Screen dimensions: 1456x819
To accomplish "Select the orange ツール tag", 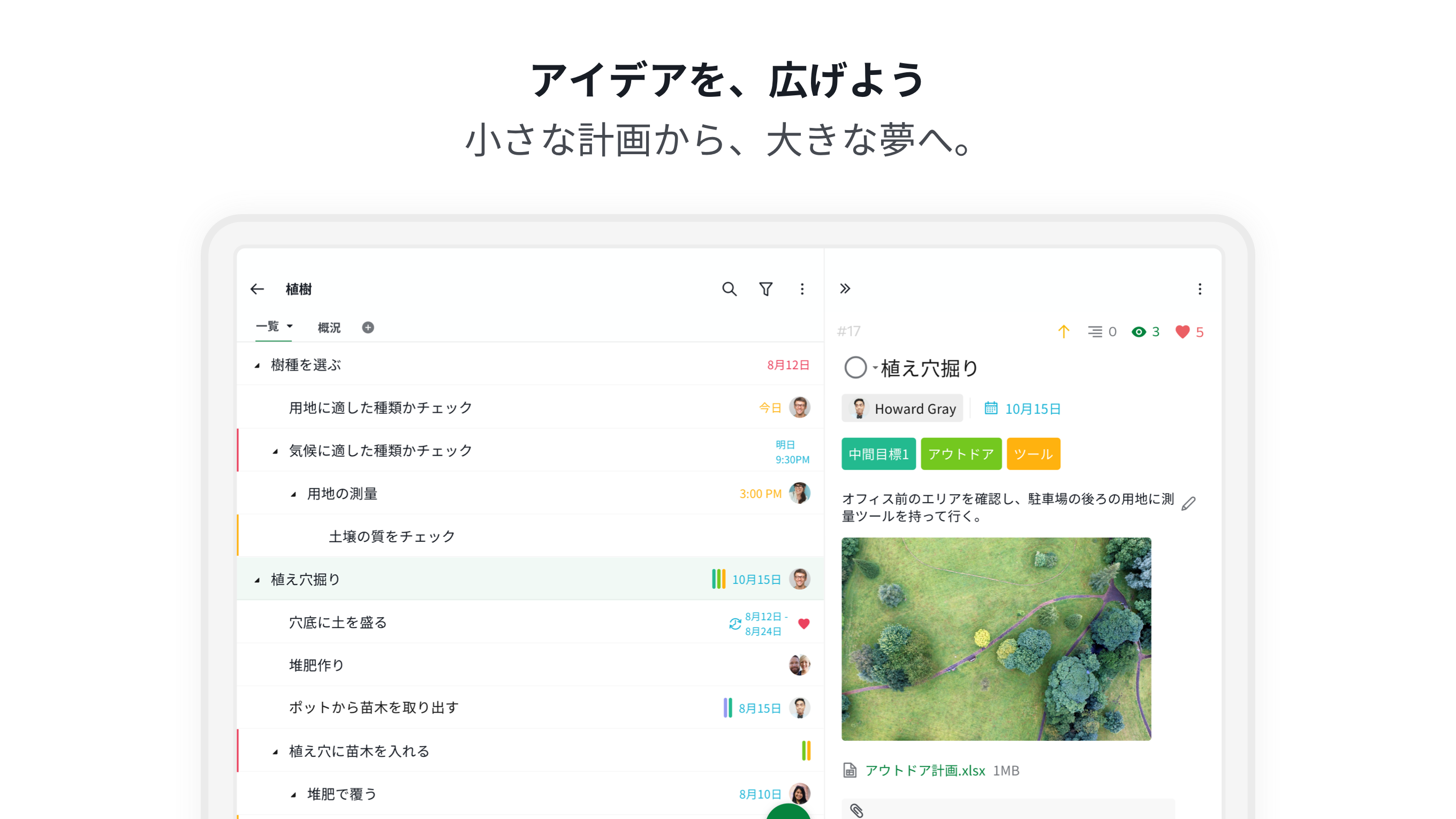I will click(x=1033, y=454).
